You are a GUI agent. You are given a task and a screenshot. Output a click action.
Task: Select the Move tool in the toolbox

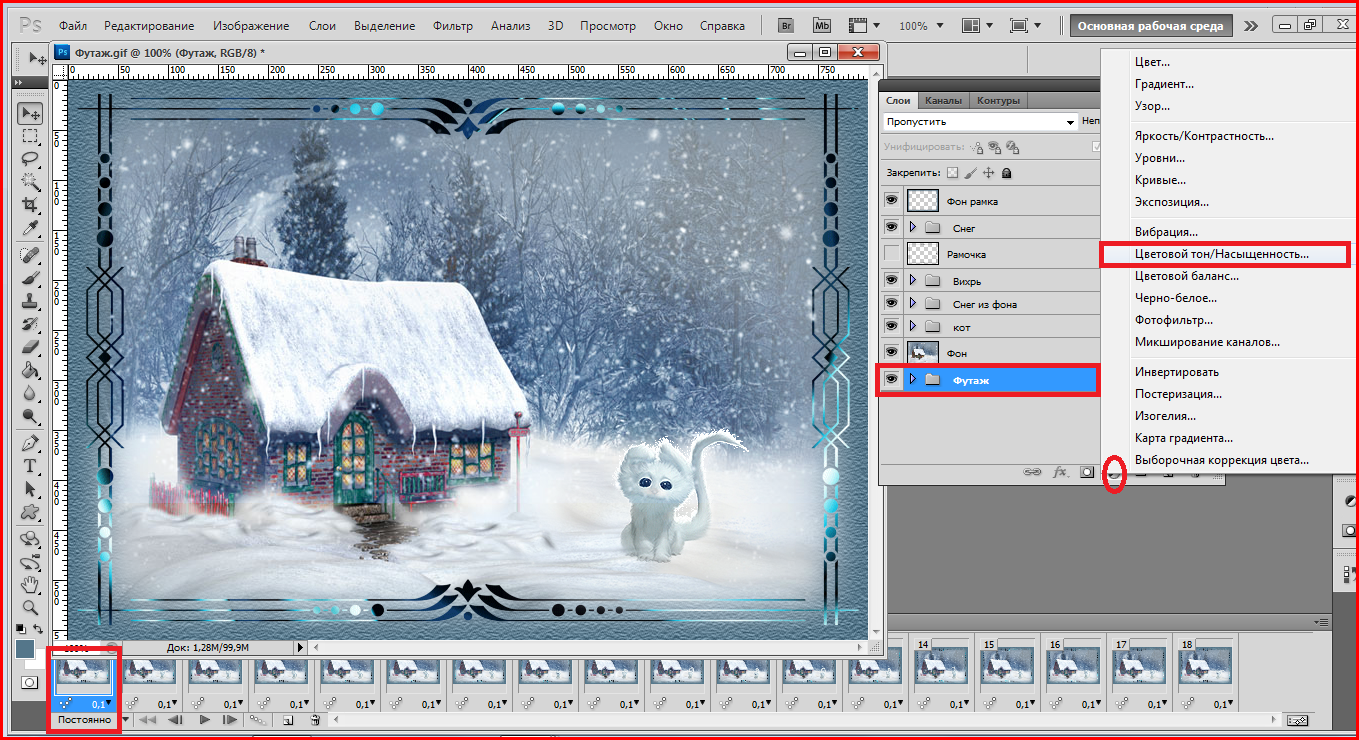[x=31, y=113]
